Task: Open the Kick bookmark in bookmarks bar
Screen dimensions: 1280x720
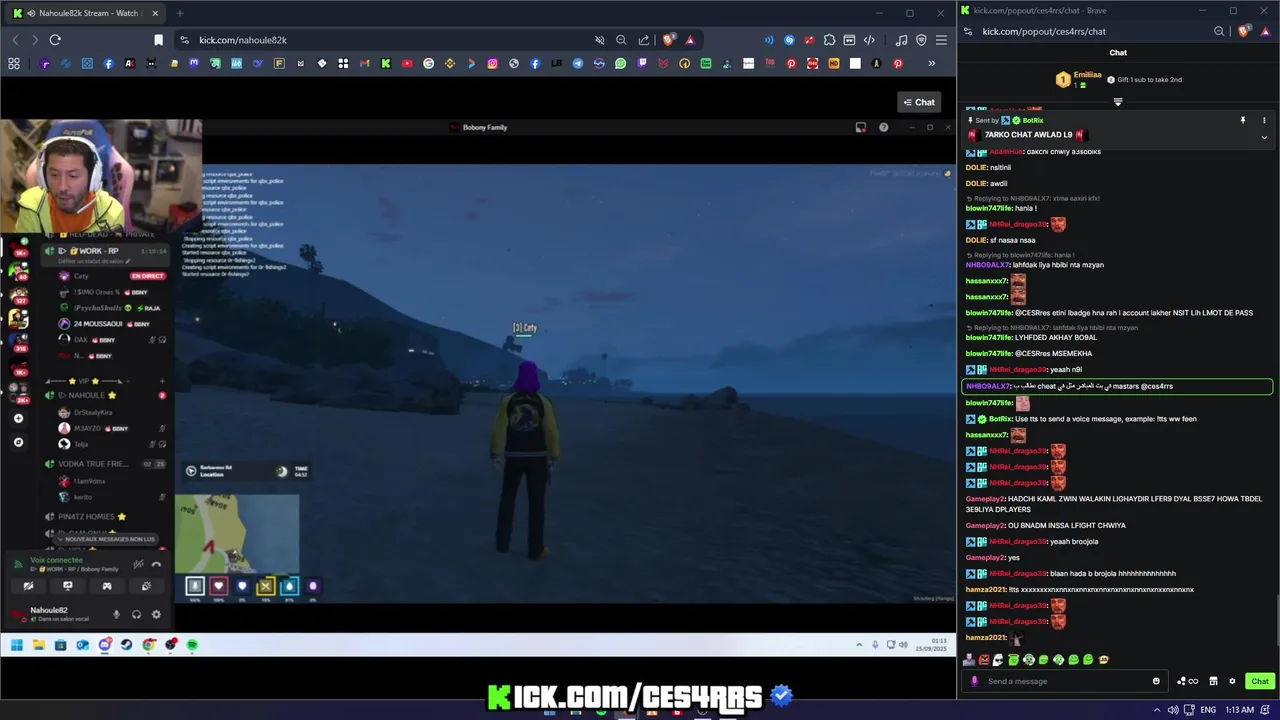Action: [385, 64]
